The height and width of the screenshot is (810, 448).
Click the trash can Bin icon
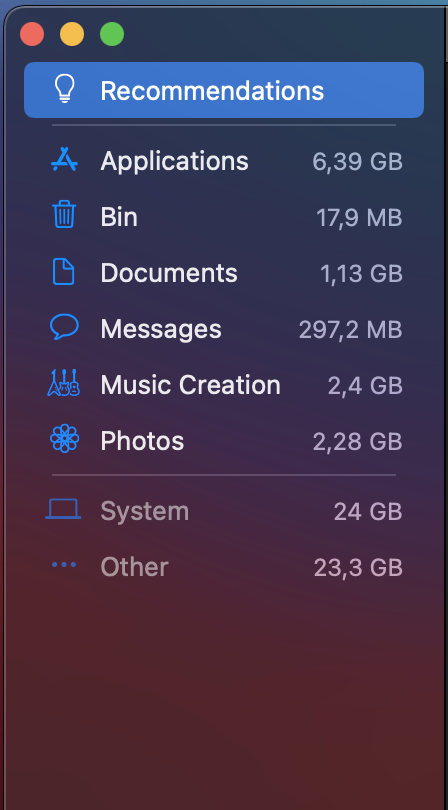click(64, 214)
